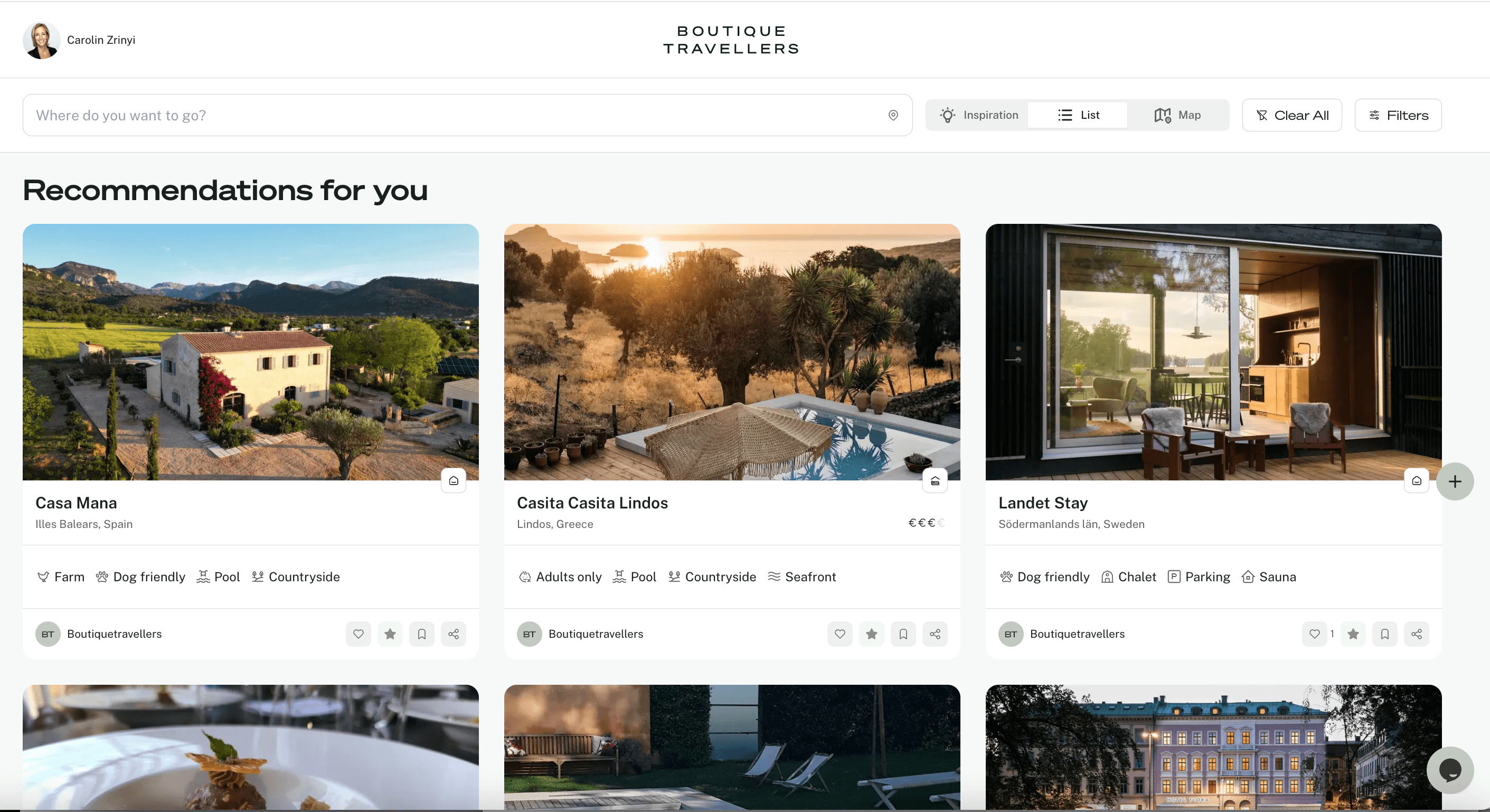Image resolution: width=1490 pixels, height=812 pixels.
Task: Switch to the Inspiration view tab
Action: click(x=979, y=115)
